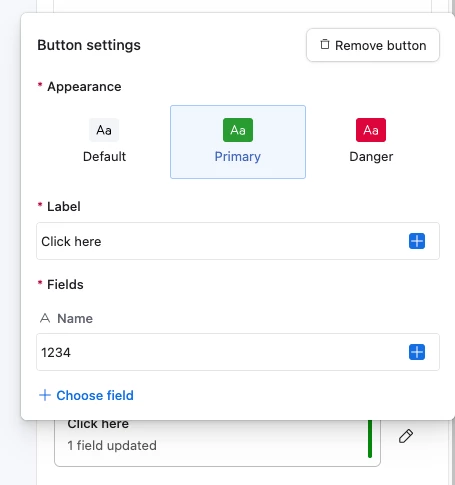Select the Default appearance option
Screen dimensions: 455x485
104,142
